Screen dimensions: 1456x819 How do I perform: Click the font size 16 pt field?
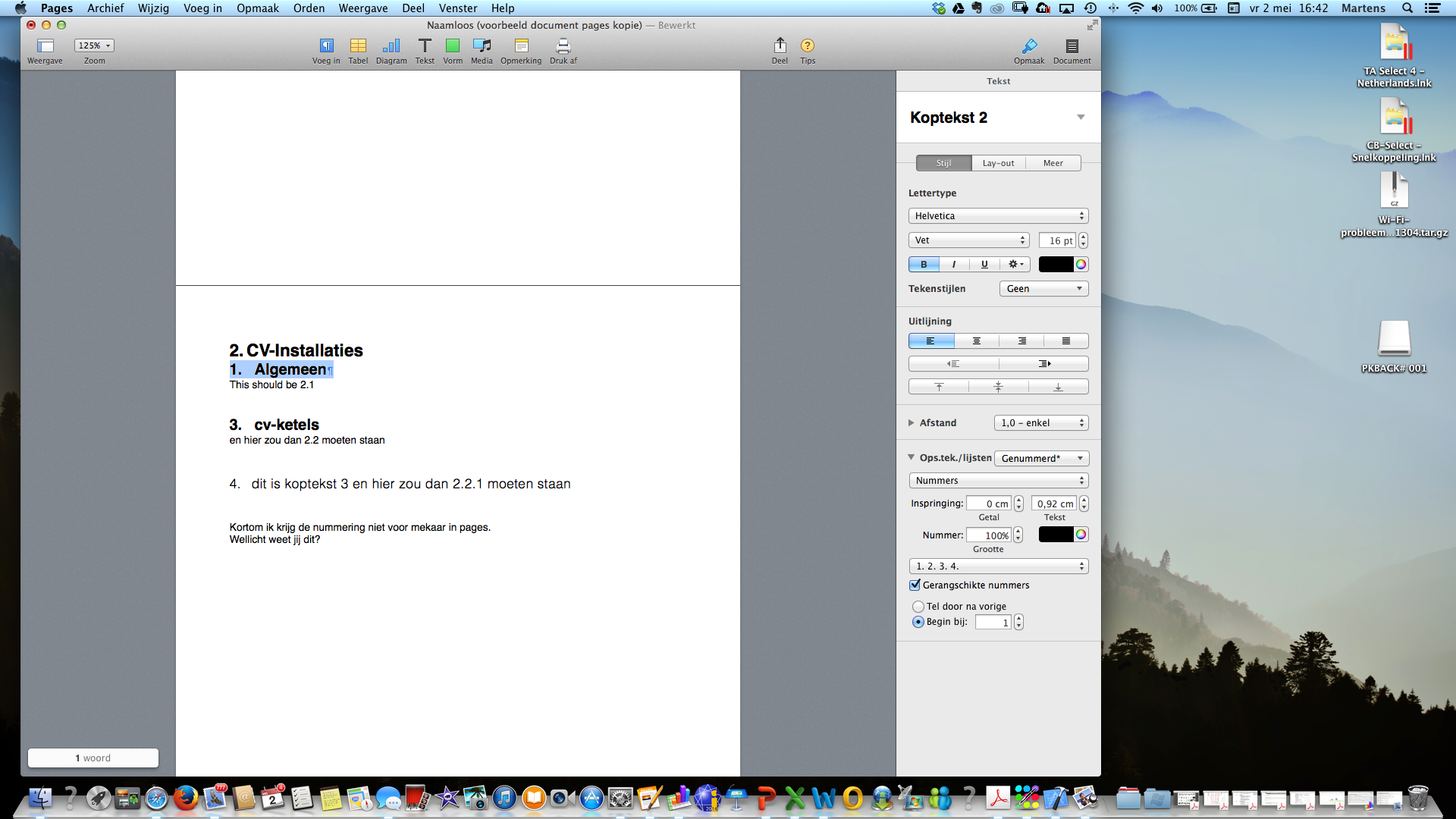coord(1056,240)
